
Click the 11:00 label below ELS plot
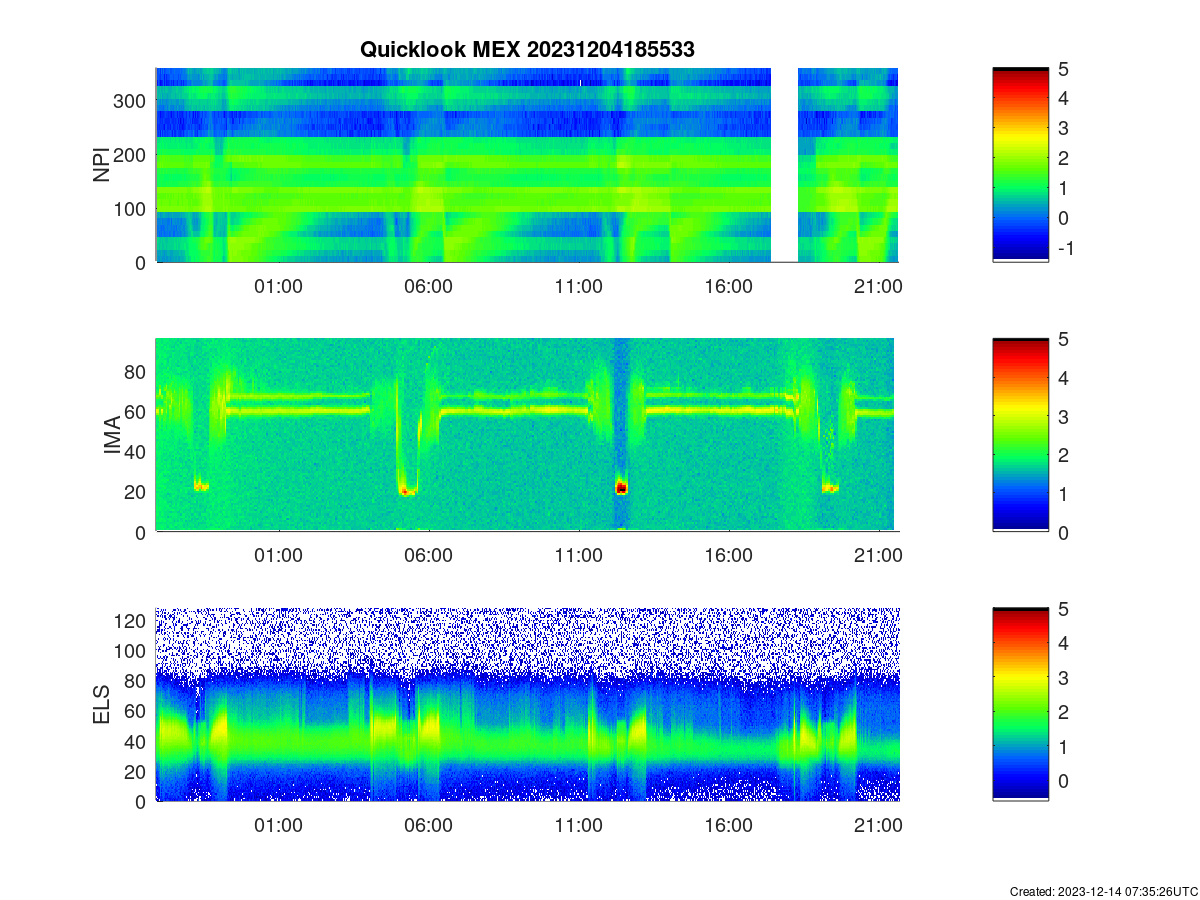click(x=578, y=825)
